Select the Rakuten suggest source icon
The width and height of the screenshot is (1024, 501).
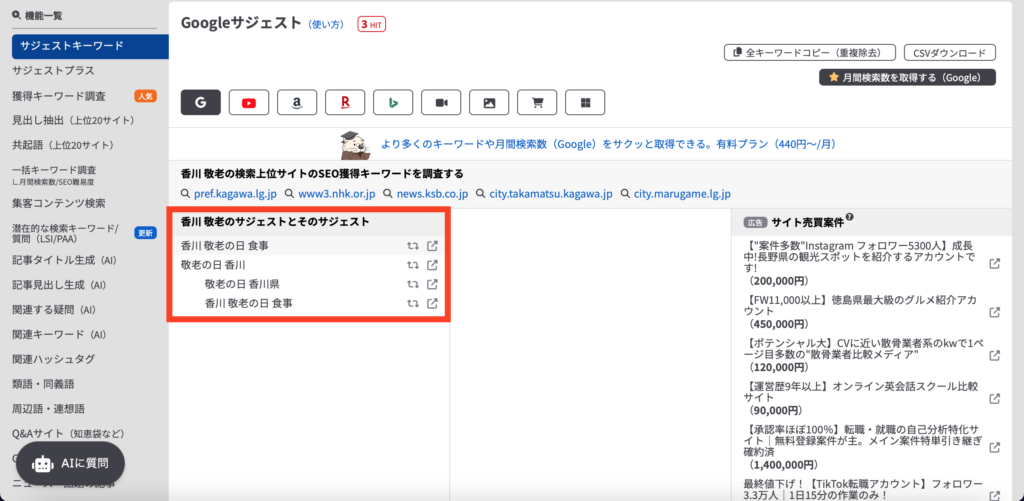pyautogui.click(x=345, y=102)
